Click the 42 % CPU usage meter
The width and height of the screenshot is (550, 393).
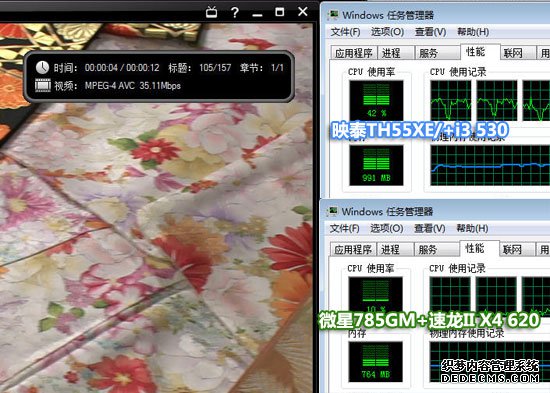click(x=376, y=100)
